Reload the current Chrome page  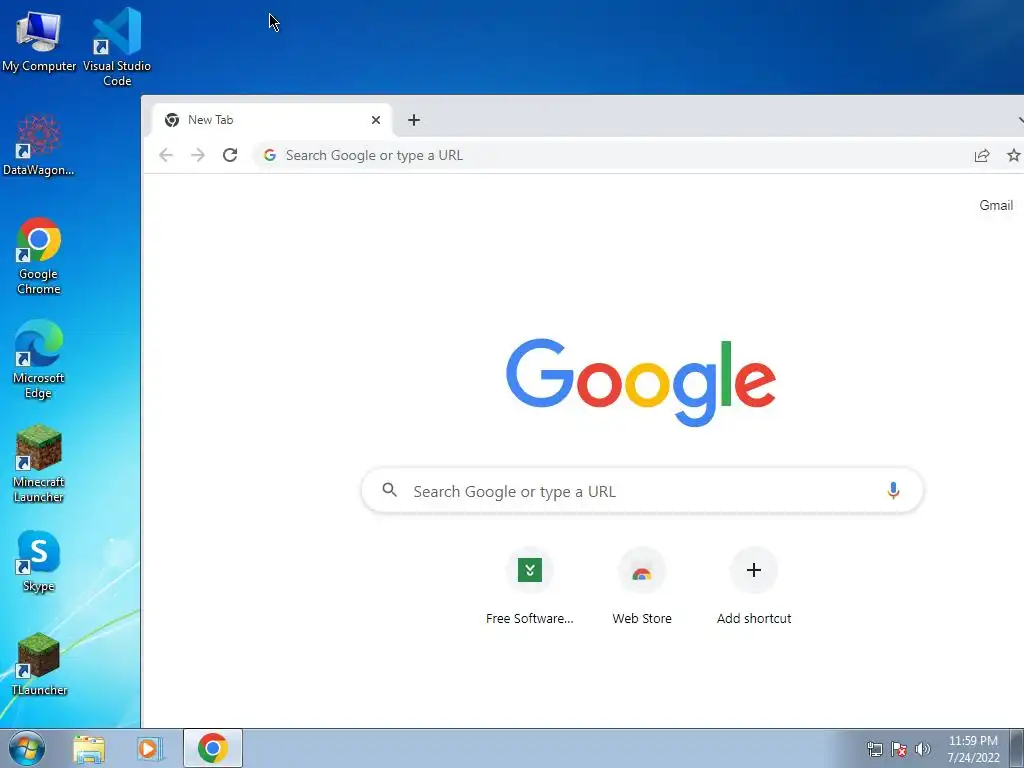230,155
